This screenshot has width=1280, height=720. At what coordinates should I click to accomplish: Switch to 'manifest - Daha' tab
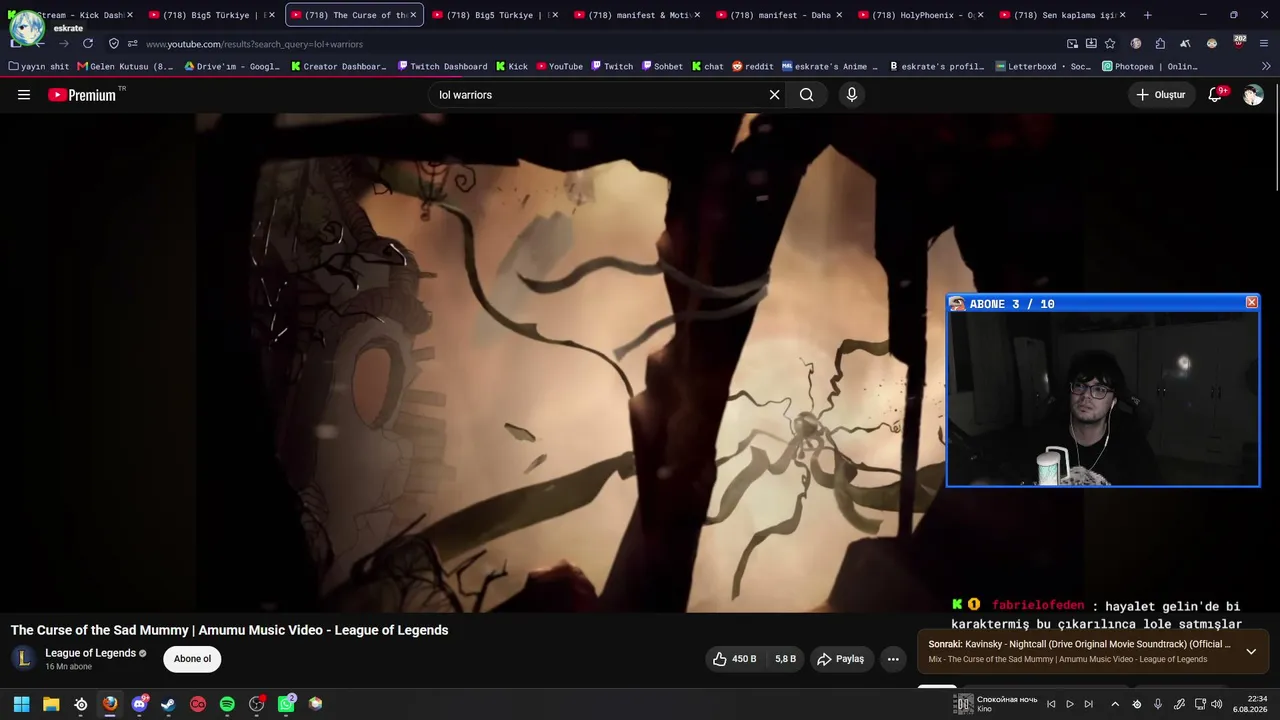pos(780,15)
